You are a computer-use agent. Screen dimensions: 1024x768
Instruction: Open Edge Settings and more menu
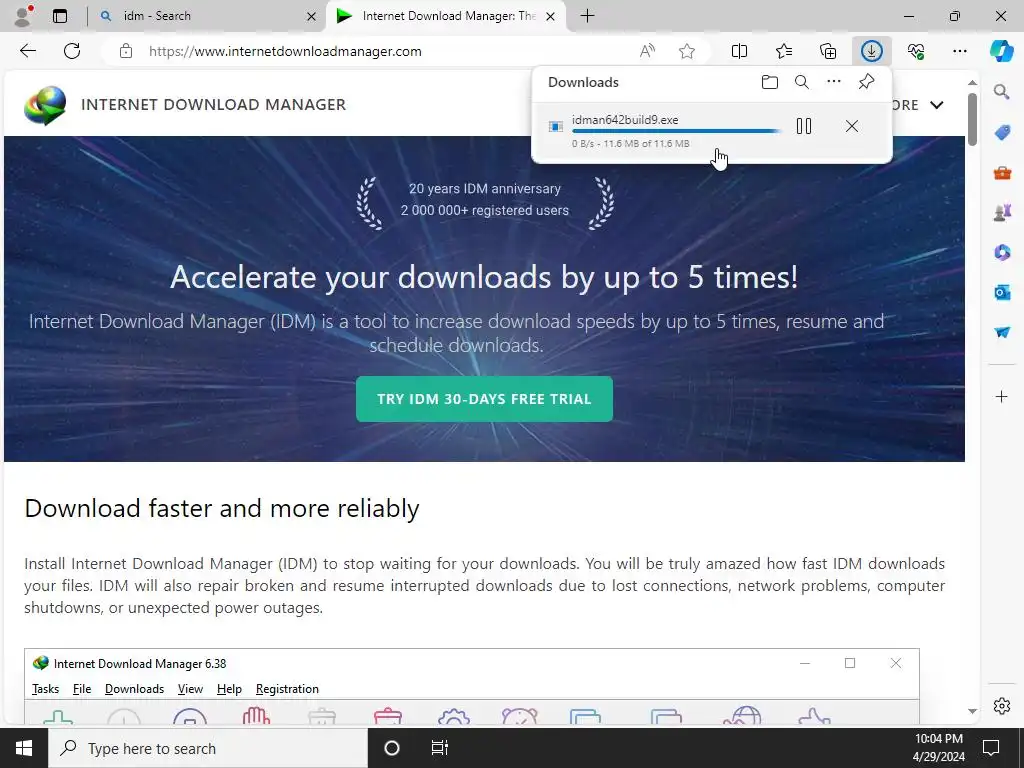pos(959,51)
